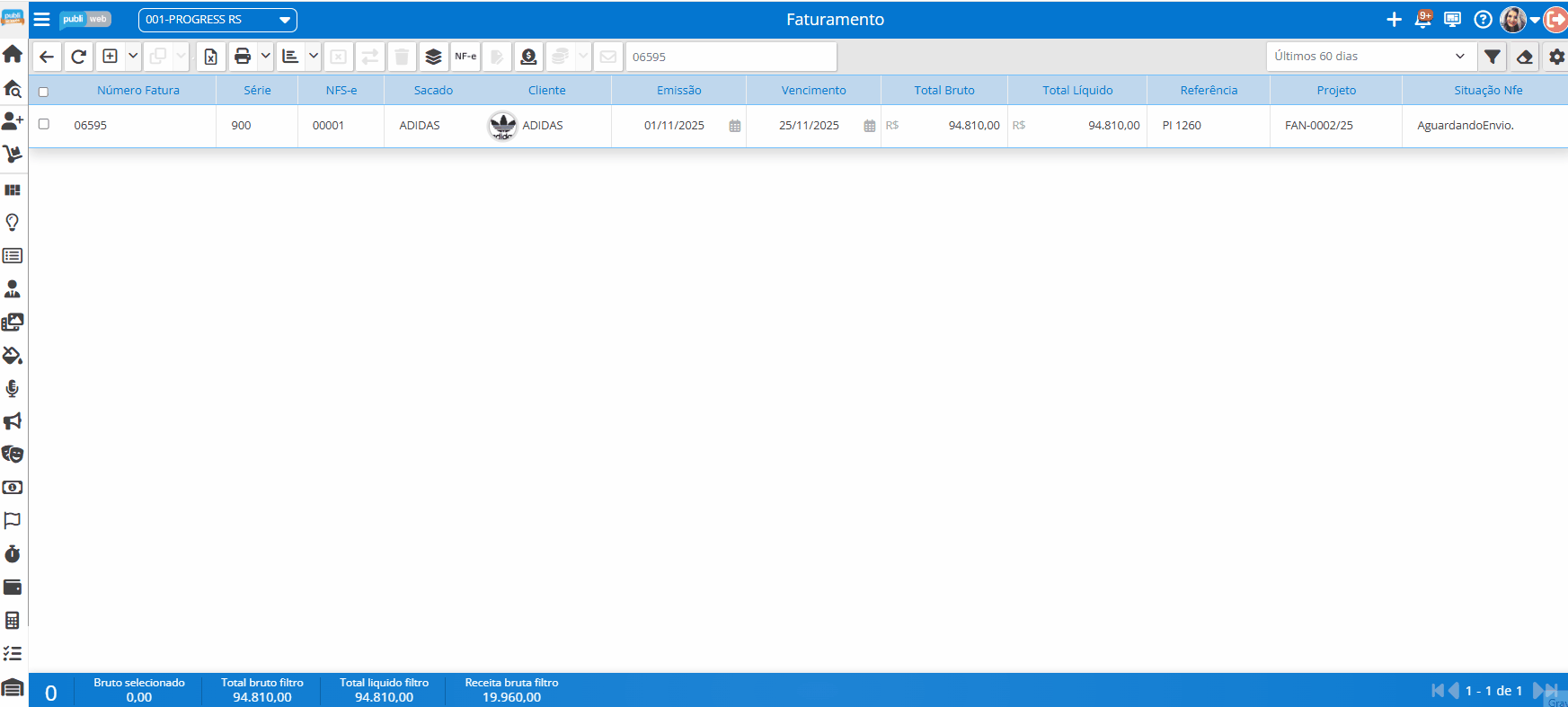Click the printer icon

(x=243, y=57)
